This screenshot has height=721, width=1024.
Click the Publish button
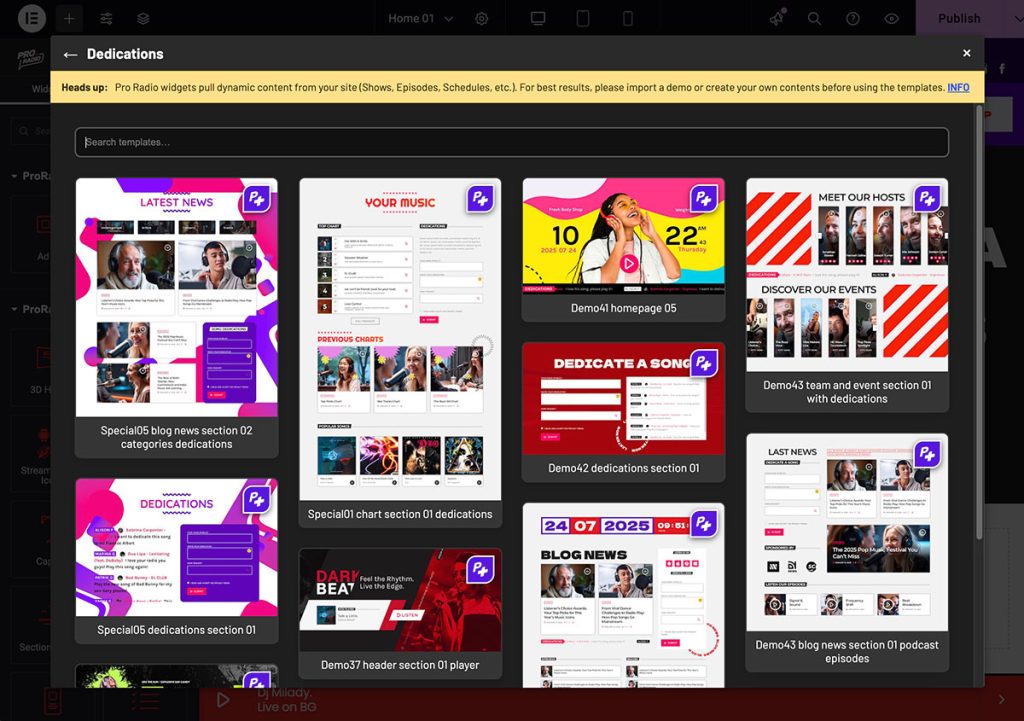point(959,18)
